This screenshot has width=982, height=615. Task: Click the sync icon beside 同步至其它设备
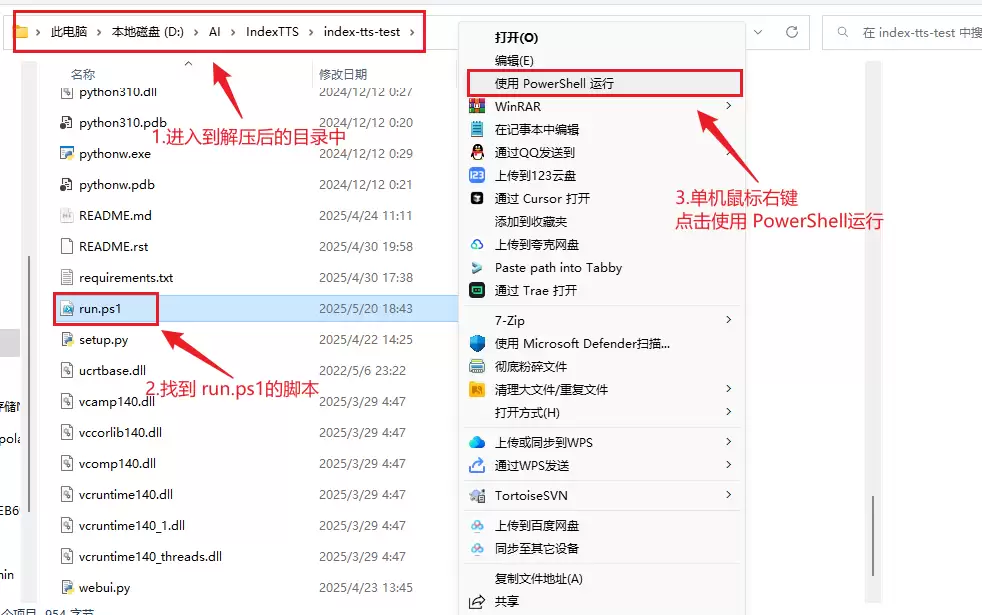[x=477, y=549]
